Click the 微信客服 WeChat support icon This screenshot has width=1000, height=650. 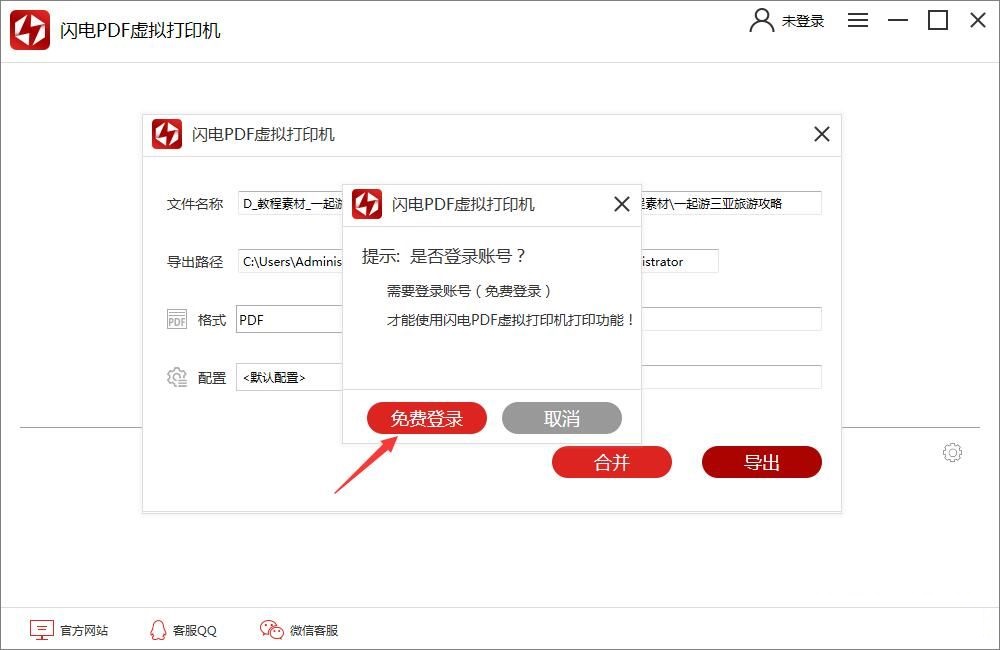[x=268, y=630]
